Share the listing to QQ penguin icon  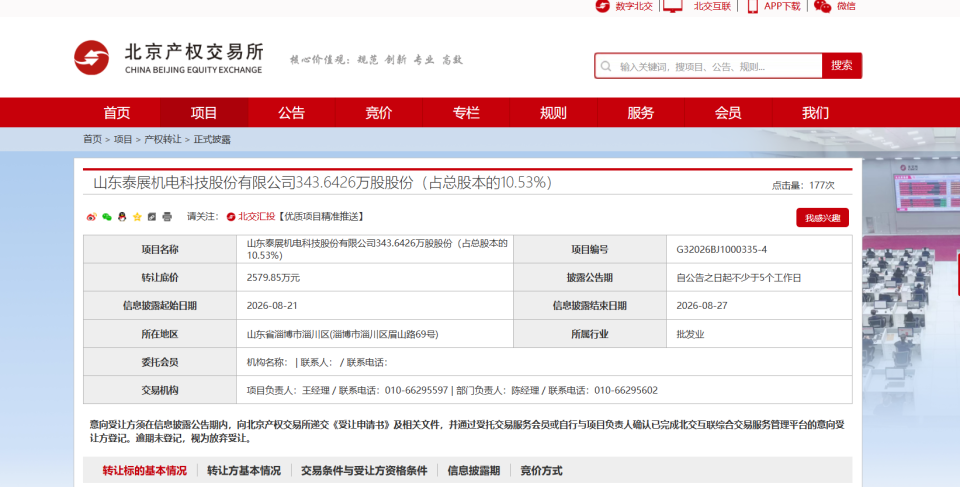(122, 217)
